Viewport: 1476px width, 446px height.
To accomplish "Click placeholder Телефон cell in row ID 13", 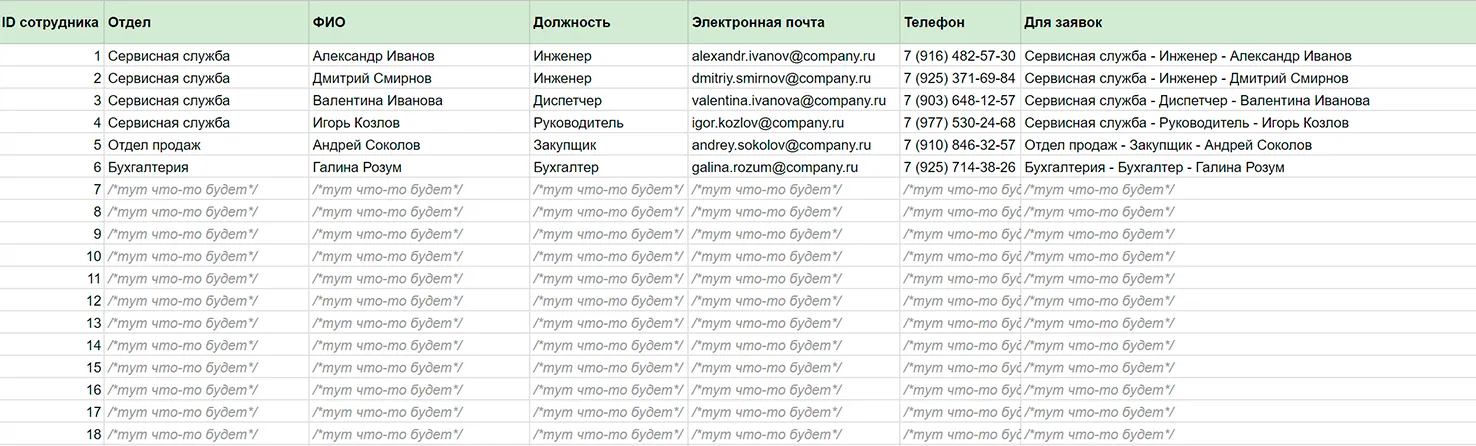I will pos(960,323).
